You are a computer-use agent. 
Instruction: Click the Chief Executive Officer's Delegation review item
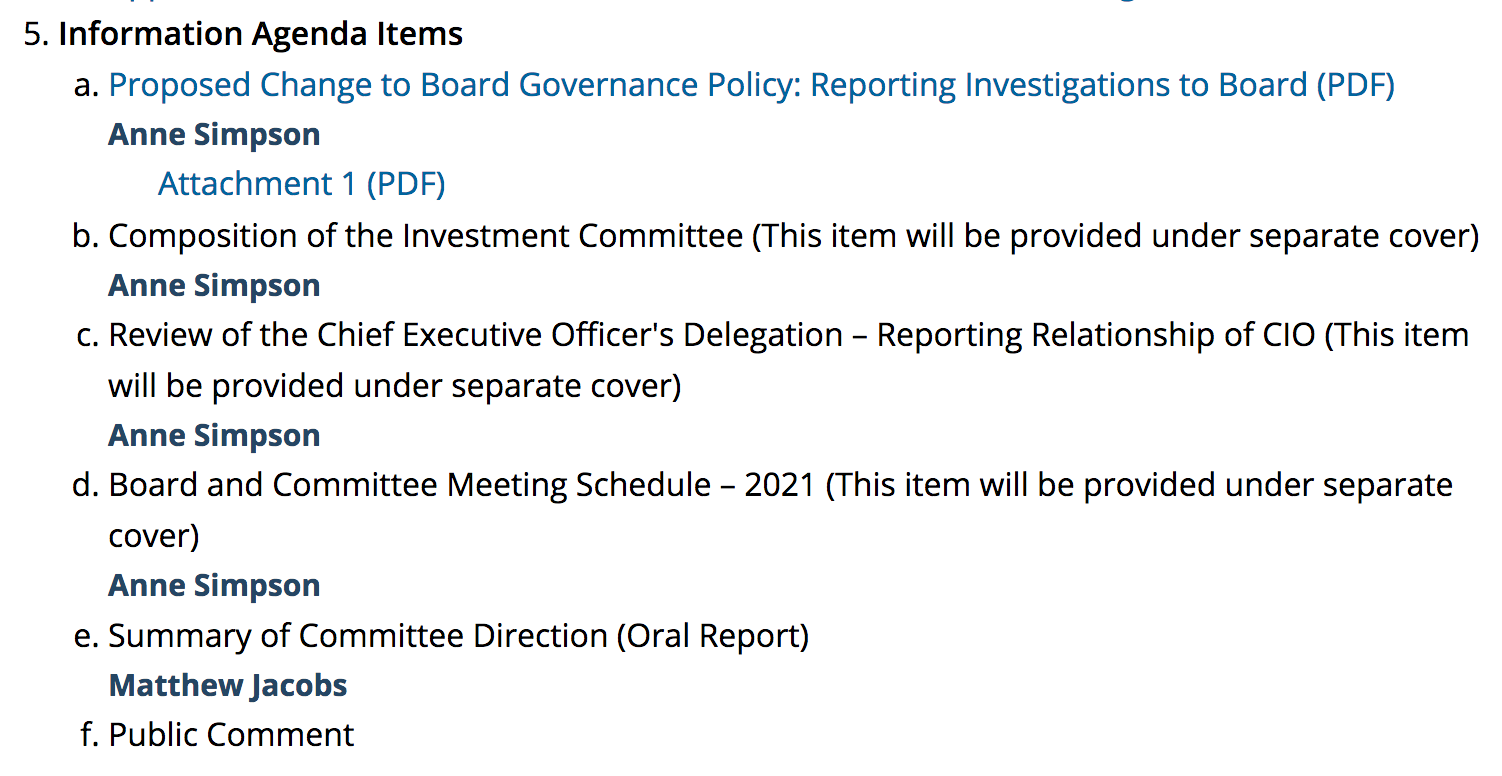(788, 360)
